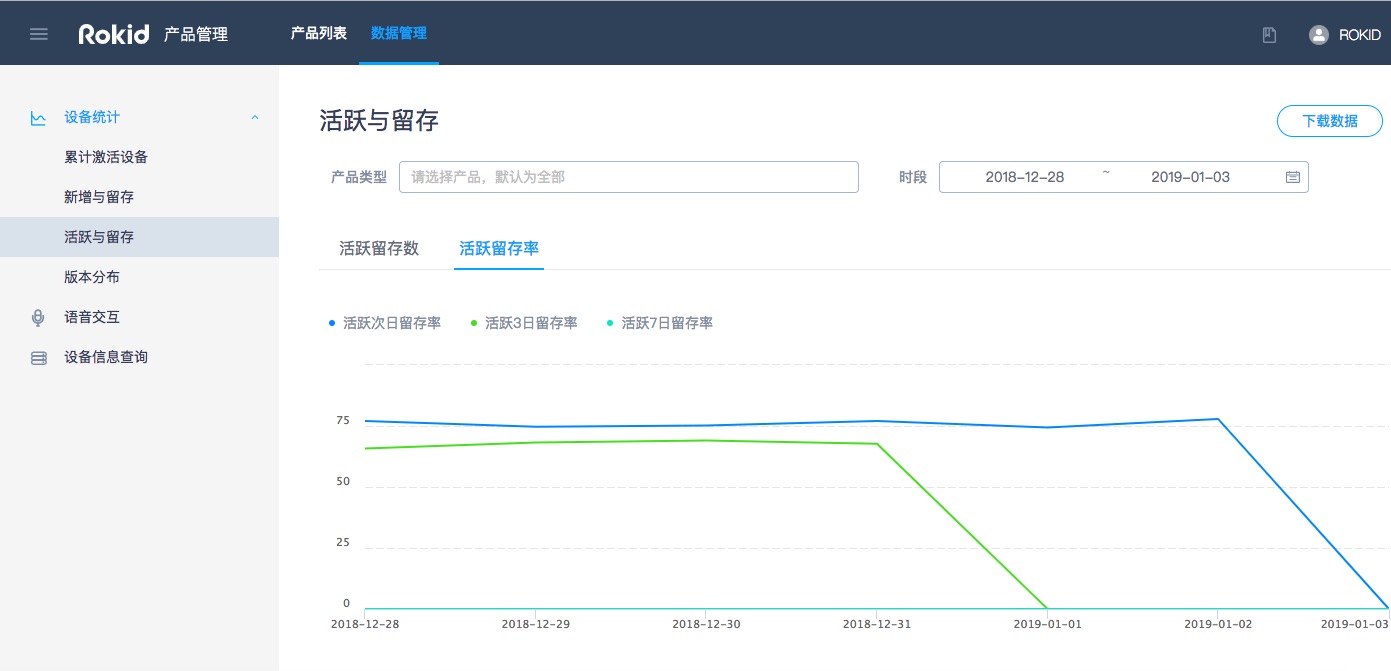Select the start date 2018-12-28
Screen dimensions: 1391x671
[1024, 177]
